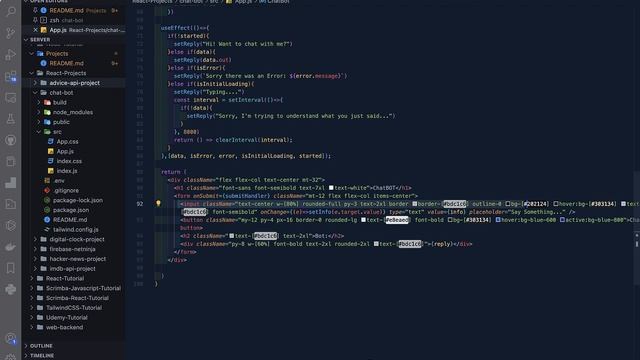This screenshot has height=360, width=640.
Task: Collapse the Projects folder
Action: [x=32, y=53]
